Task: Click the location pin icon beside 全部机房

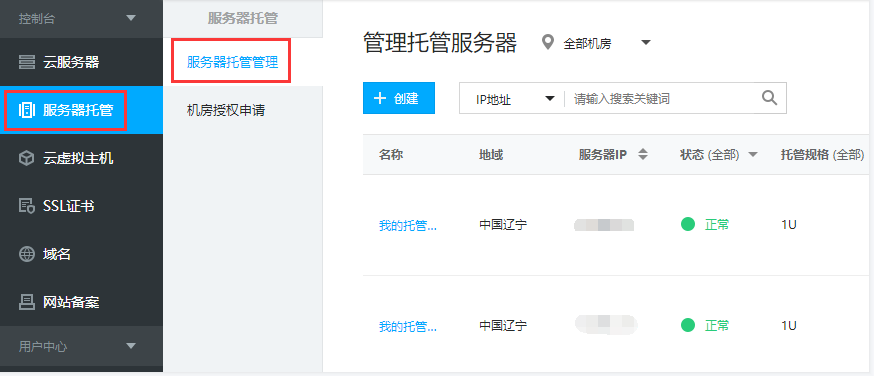Action: coord(548,42)
